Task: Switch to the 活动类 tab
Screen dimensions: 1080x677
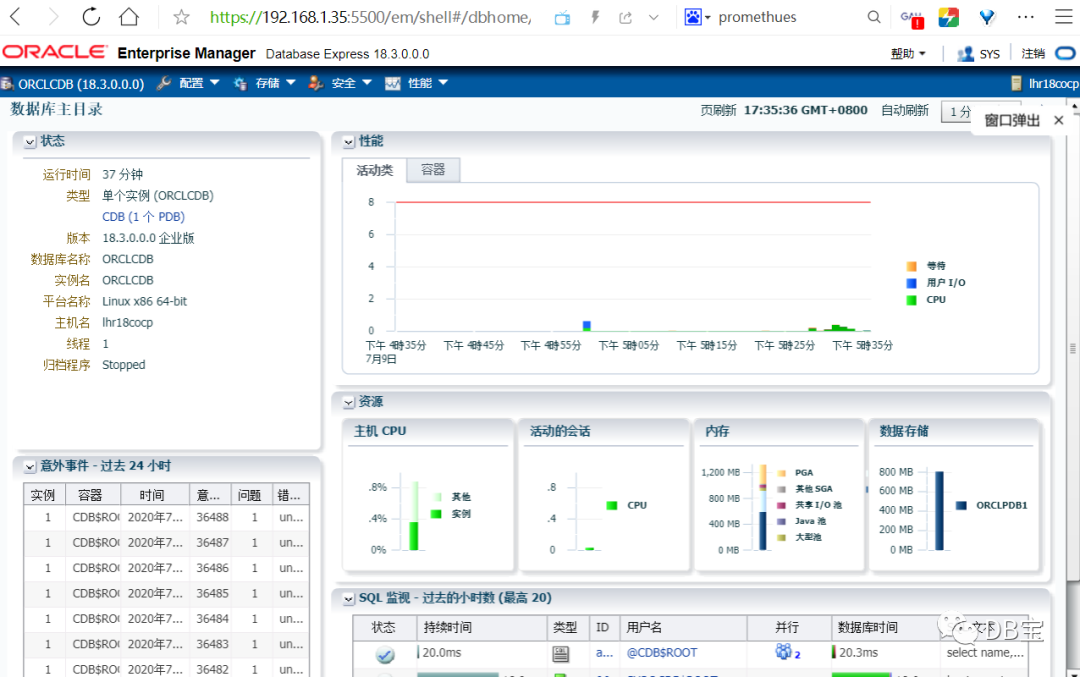Action: 374,170
